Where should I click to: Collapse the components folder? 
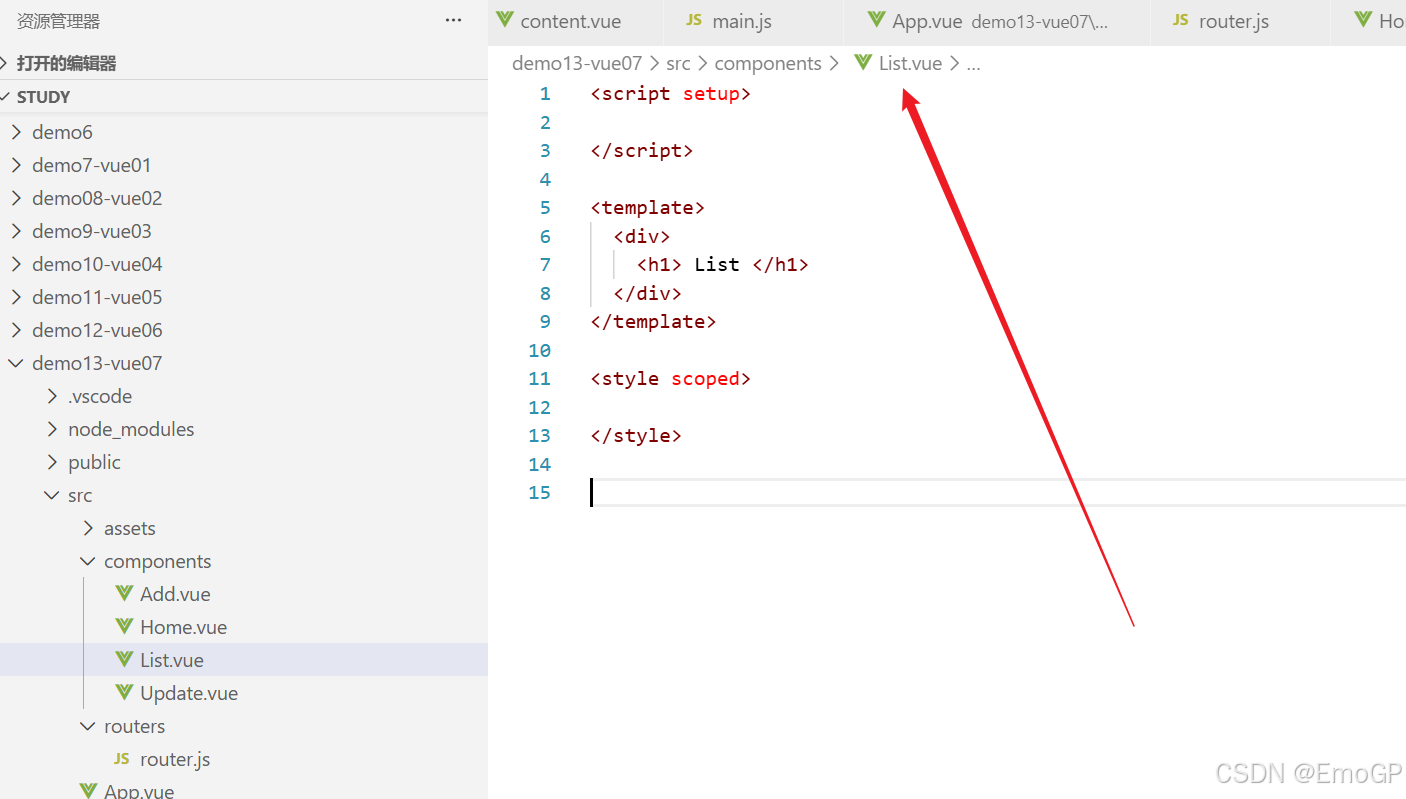[244, 561]
